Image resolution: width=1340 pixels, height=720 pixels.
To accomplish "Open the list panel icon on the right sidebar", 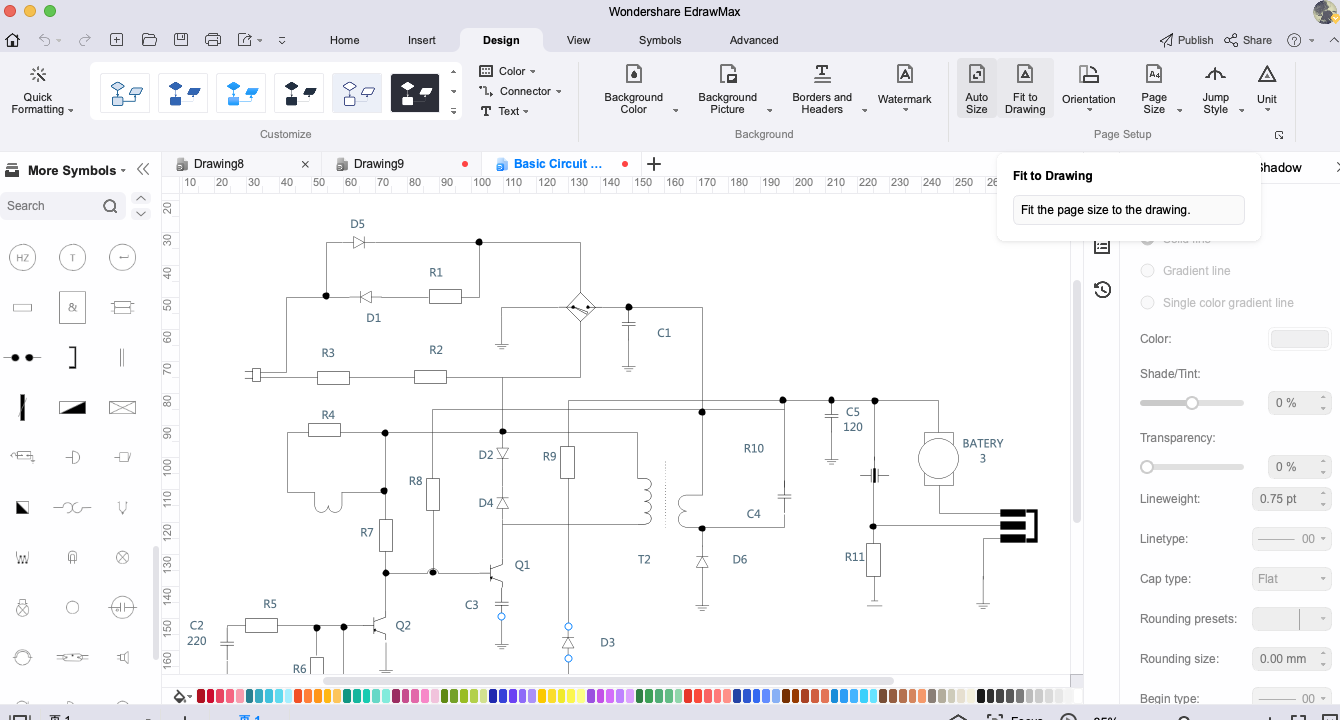I will pyautogui.click(x=1102, y=246).
